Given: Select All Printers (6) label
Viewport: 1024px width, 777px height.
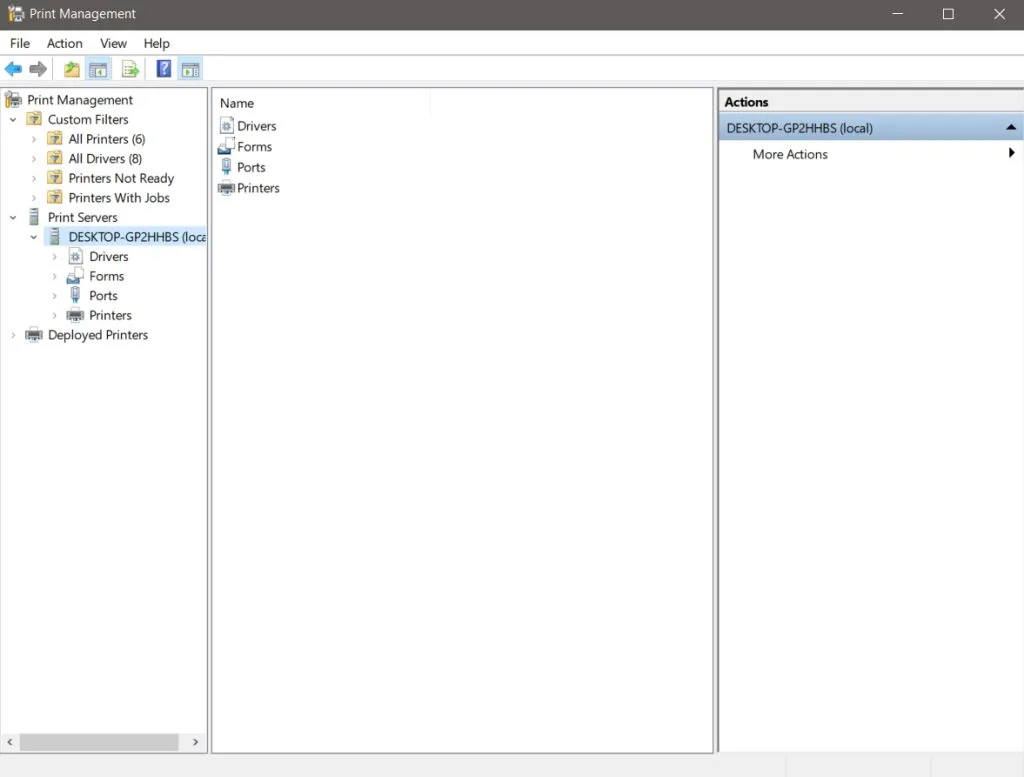Looking at the screenshot, I should pos(106,139).
